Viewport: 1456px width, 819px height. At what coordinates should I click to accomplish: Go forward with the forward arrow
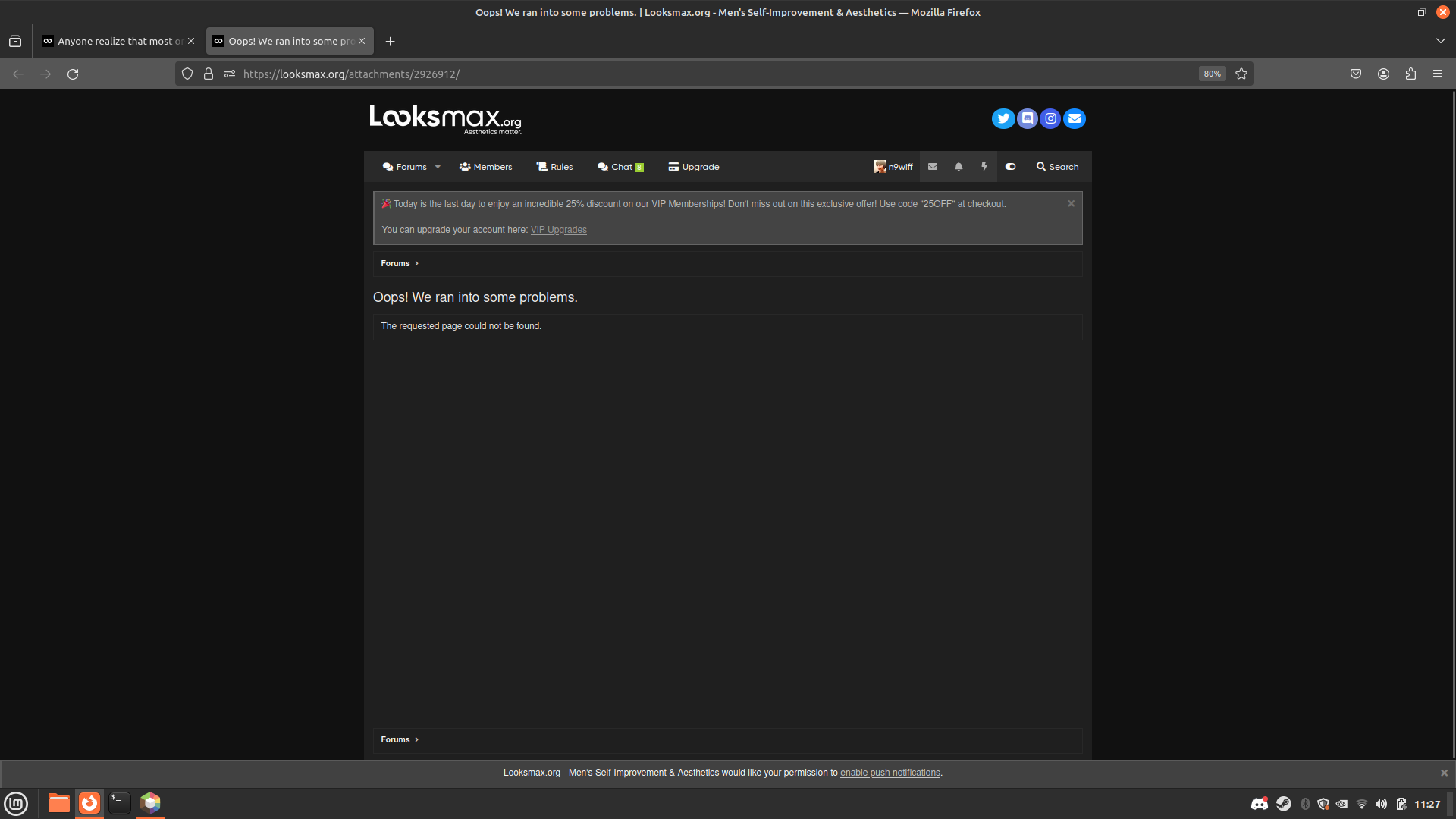pyautogui.click(x=45, y=74)
